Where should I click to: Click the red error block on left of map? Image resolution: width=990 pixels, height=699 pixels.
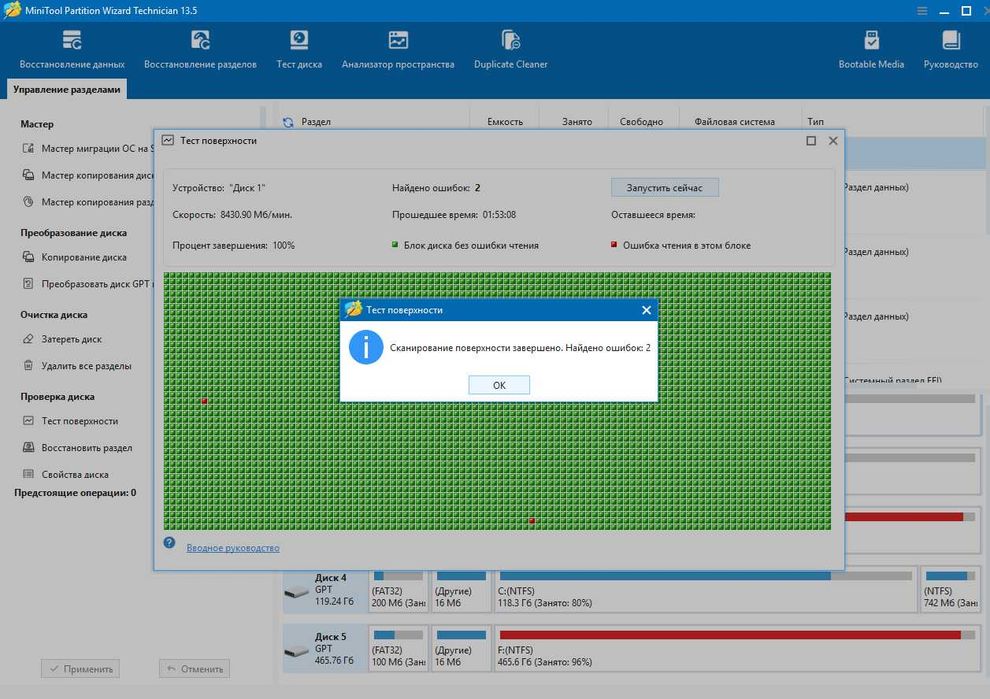coord(204,401)
